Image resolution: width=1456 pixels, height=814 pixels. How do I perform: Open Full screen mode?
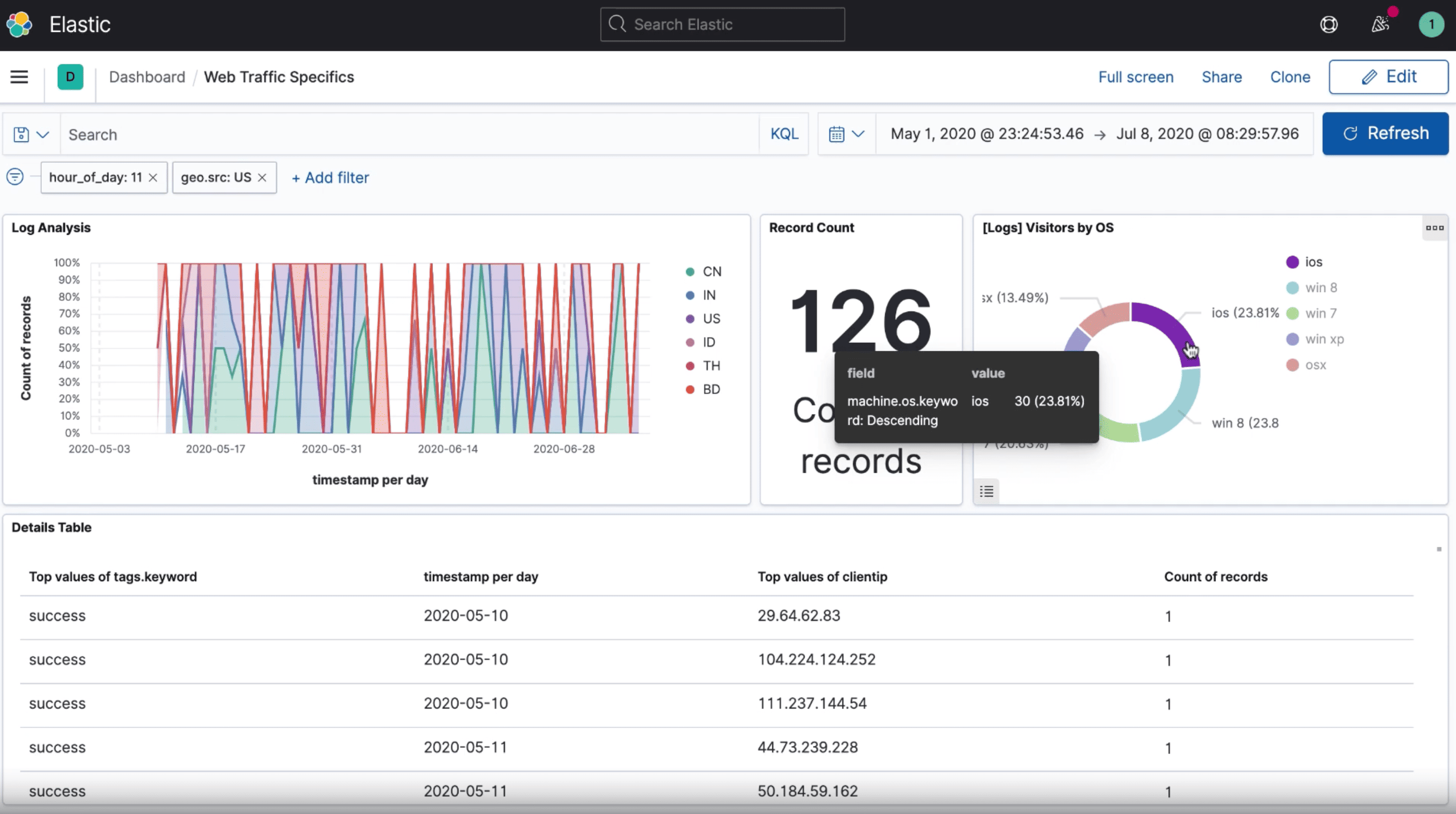(x=1136, y=77)
